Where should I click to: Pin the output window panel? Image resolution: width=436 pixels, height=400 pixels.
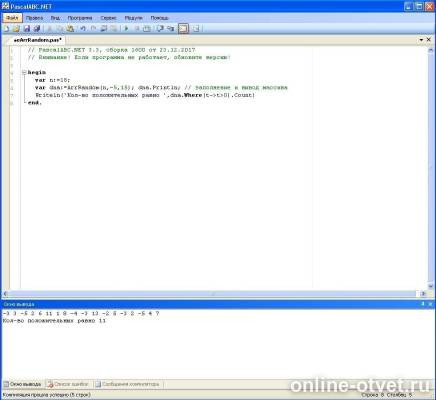[423, 304]
